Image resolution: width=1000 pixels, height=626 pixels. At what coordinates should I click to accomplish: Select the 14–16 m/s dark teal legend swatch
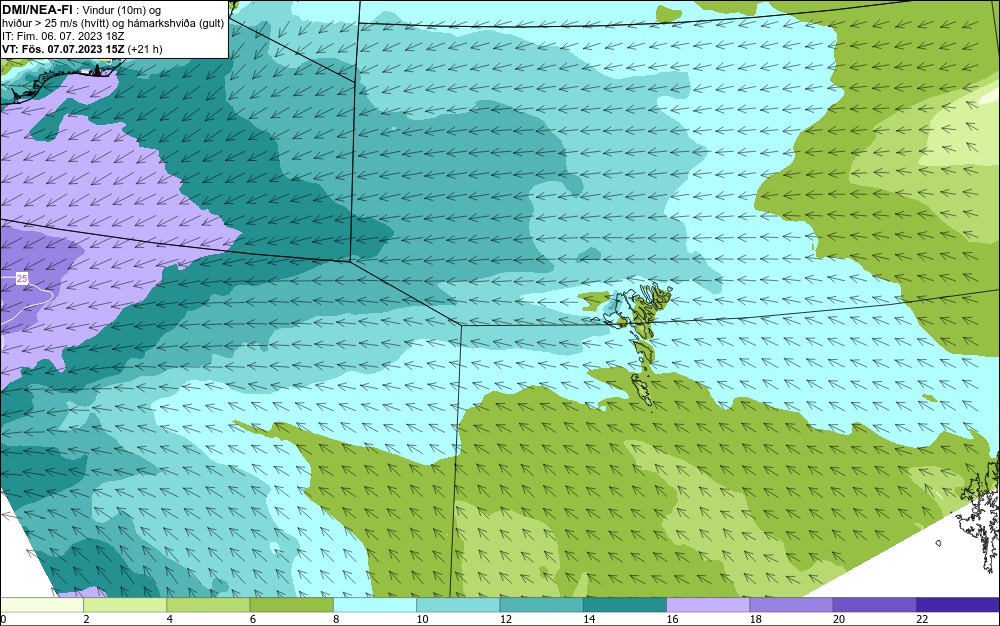pos(625,605)
